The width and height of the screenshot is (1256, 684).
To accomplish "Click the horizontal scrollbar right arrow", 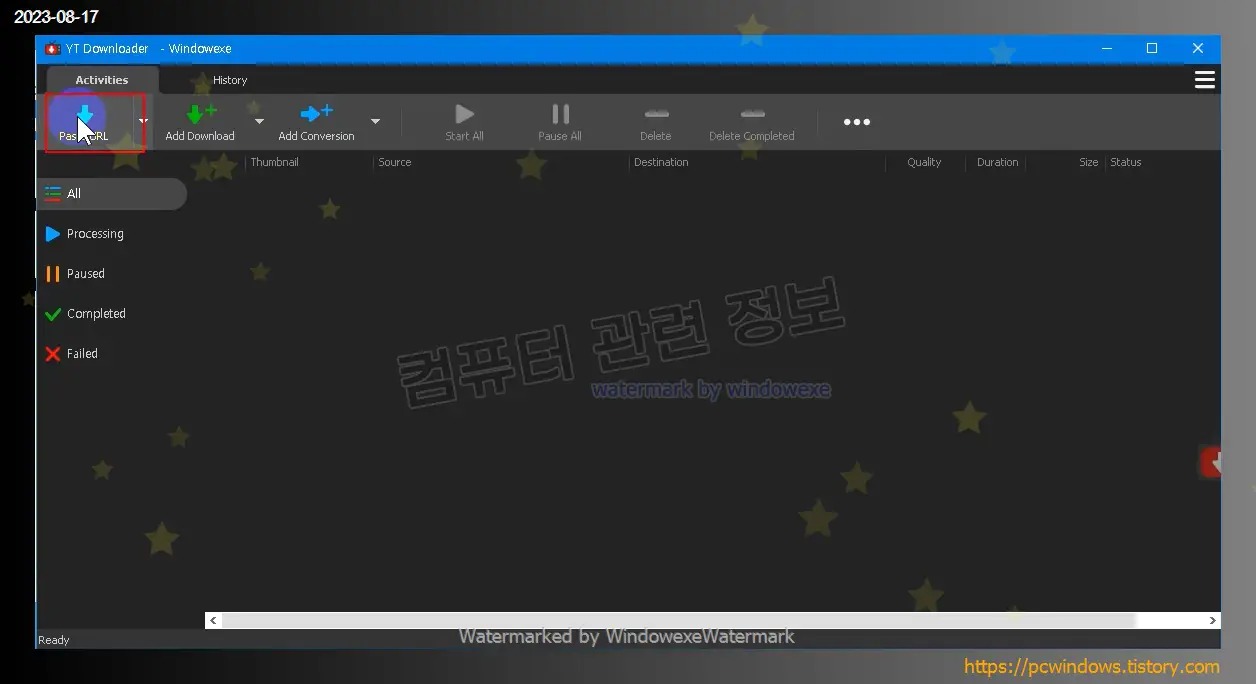I will point(1213,621).
